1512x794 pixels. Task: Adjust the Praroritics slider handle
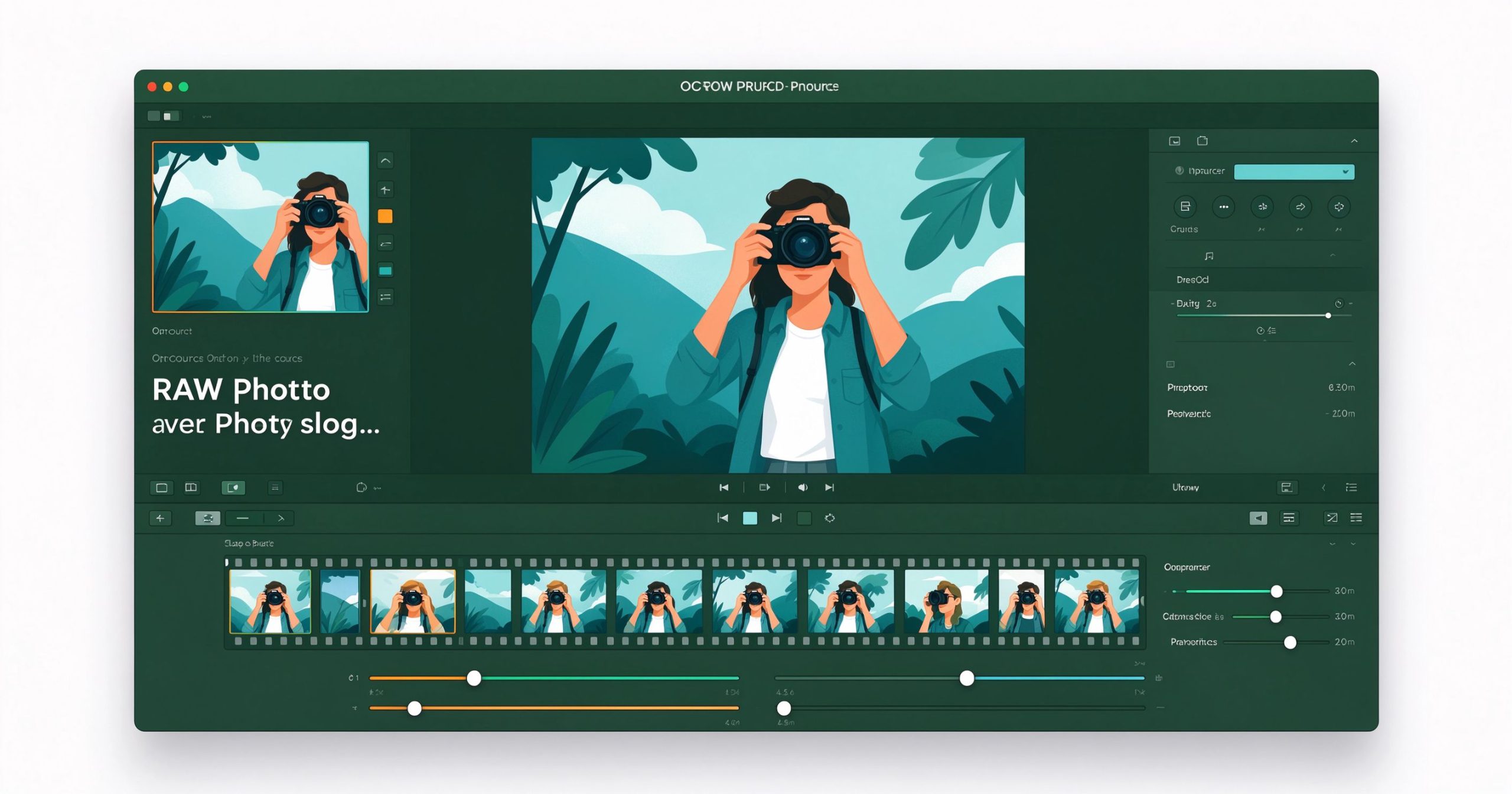coord(1290,642)
